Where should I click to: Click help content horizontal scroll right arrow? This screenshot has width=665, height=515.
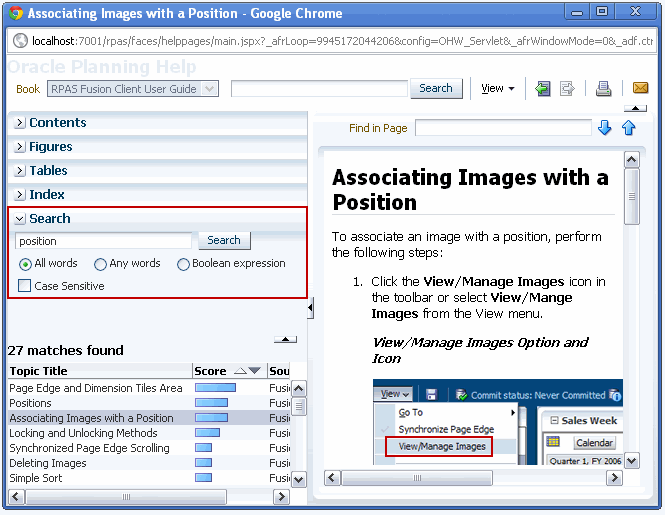click(x=614, y=478)
